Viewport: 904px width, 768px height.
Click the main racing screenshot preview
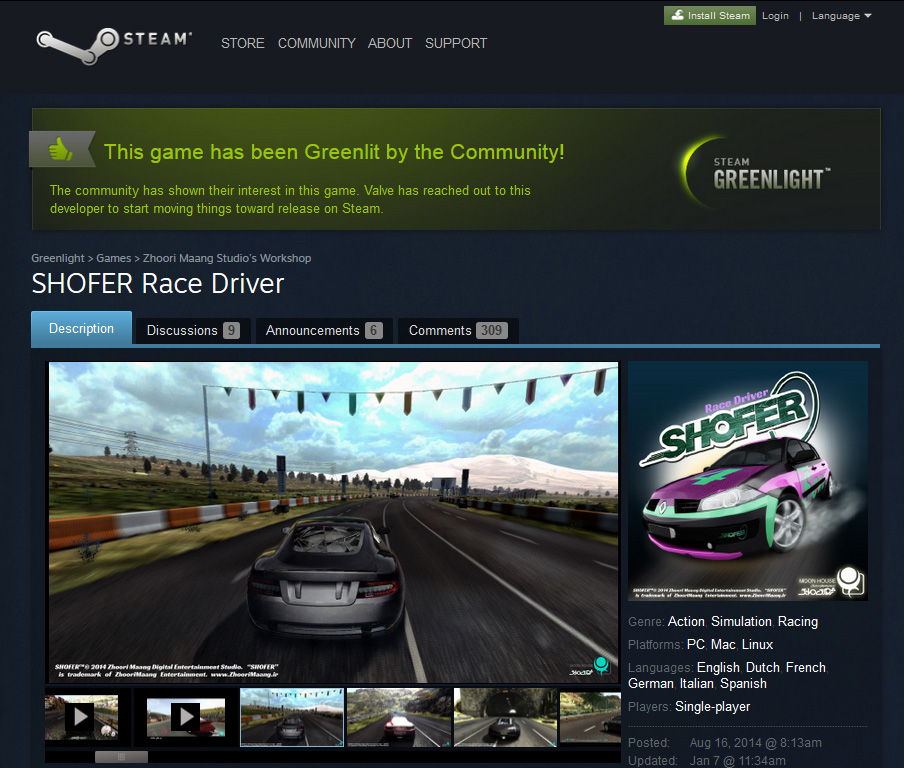tap(333, 522)
